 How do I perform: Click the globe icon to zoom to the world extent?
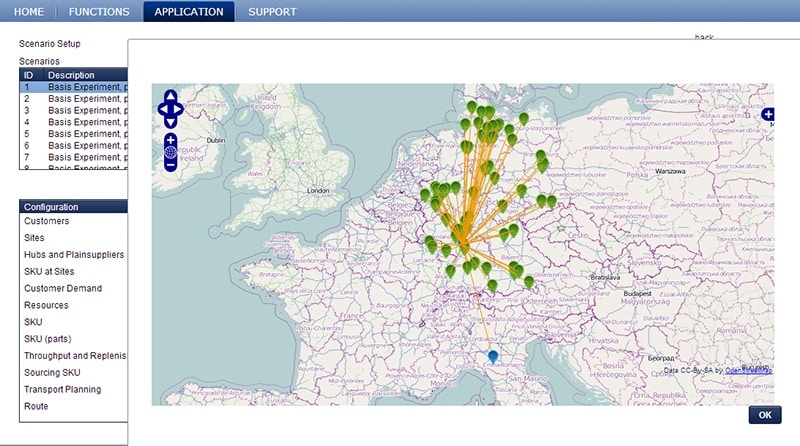click(x=170, y=152)
